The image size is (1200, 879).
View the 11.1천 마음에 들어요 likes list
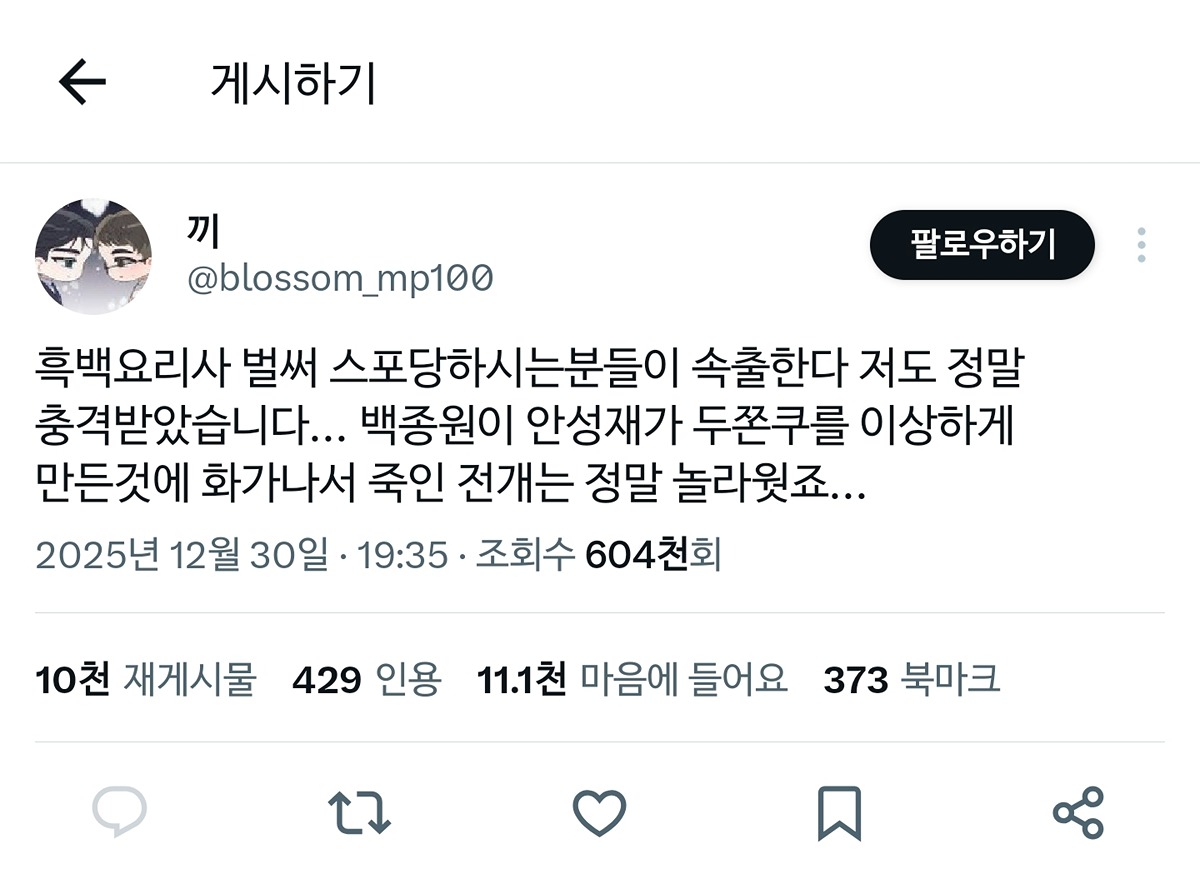click(632, 681)
